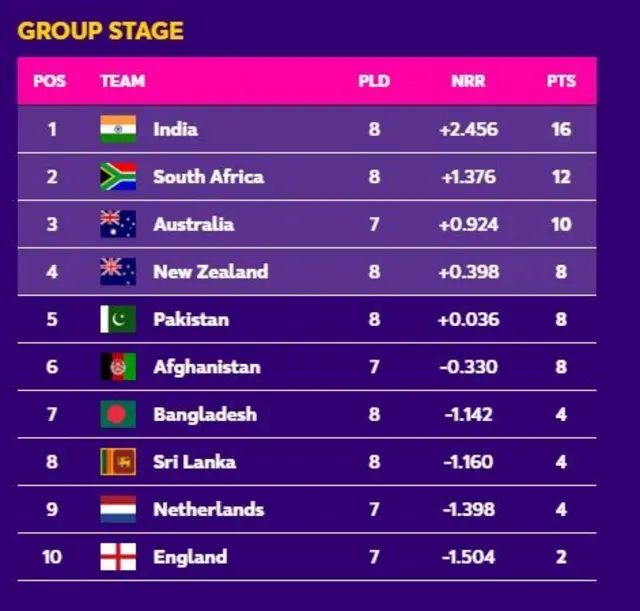
Task: Select the Australia flag icon
Action: [118, 224]
